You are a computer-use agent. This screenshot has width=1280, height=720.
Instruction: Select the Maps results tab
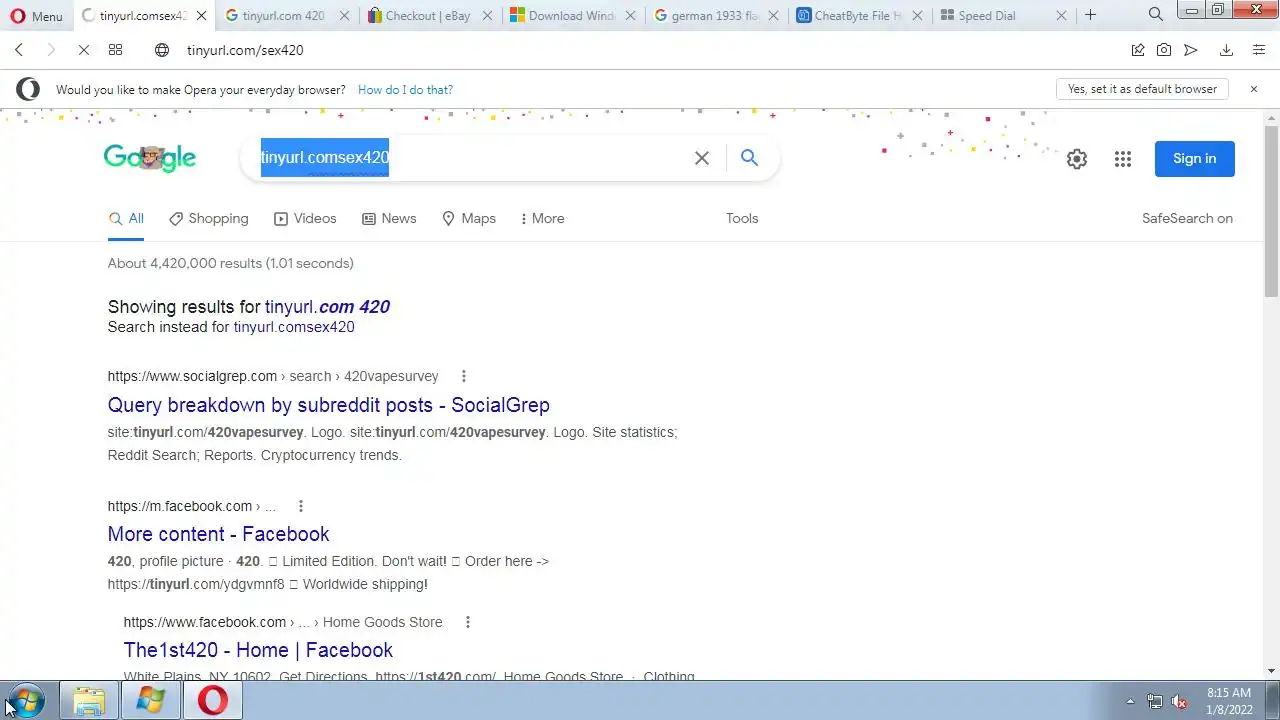[x=468, y=219]
